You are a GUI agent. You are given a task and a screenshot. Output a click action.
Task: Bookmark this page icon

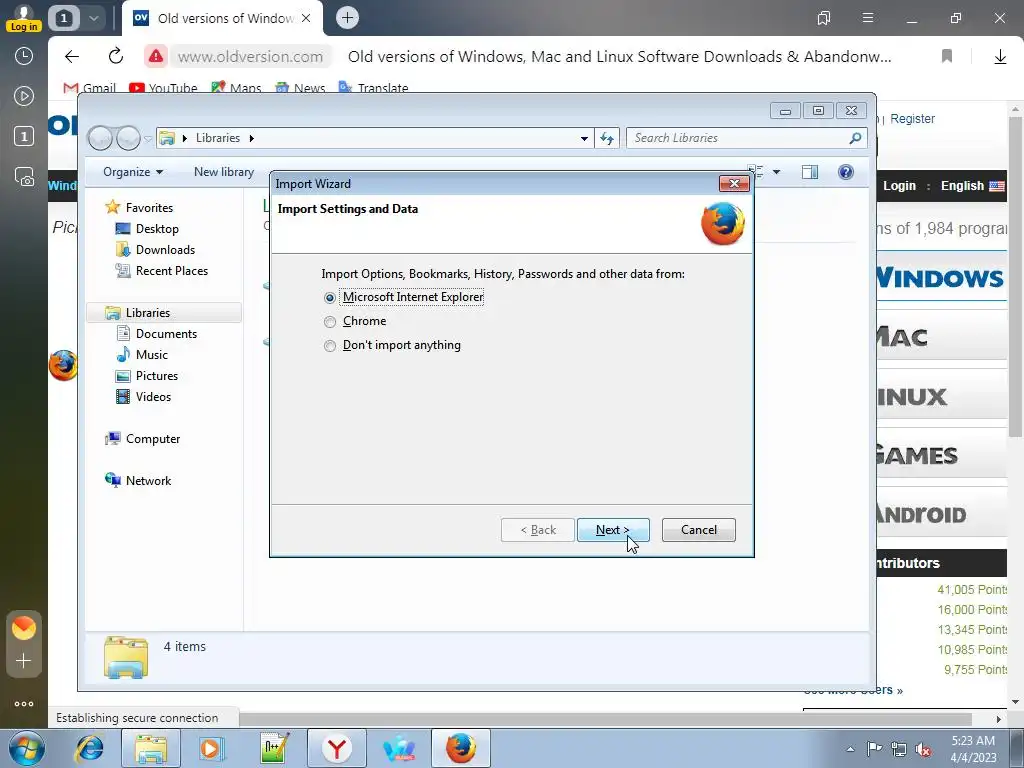(x=947, y=57)
